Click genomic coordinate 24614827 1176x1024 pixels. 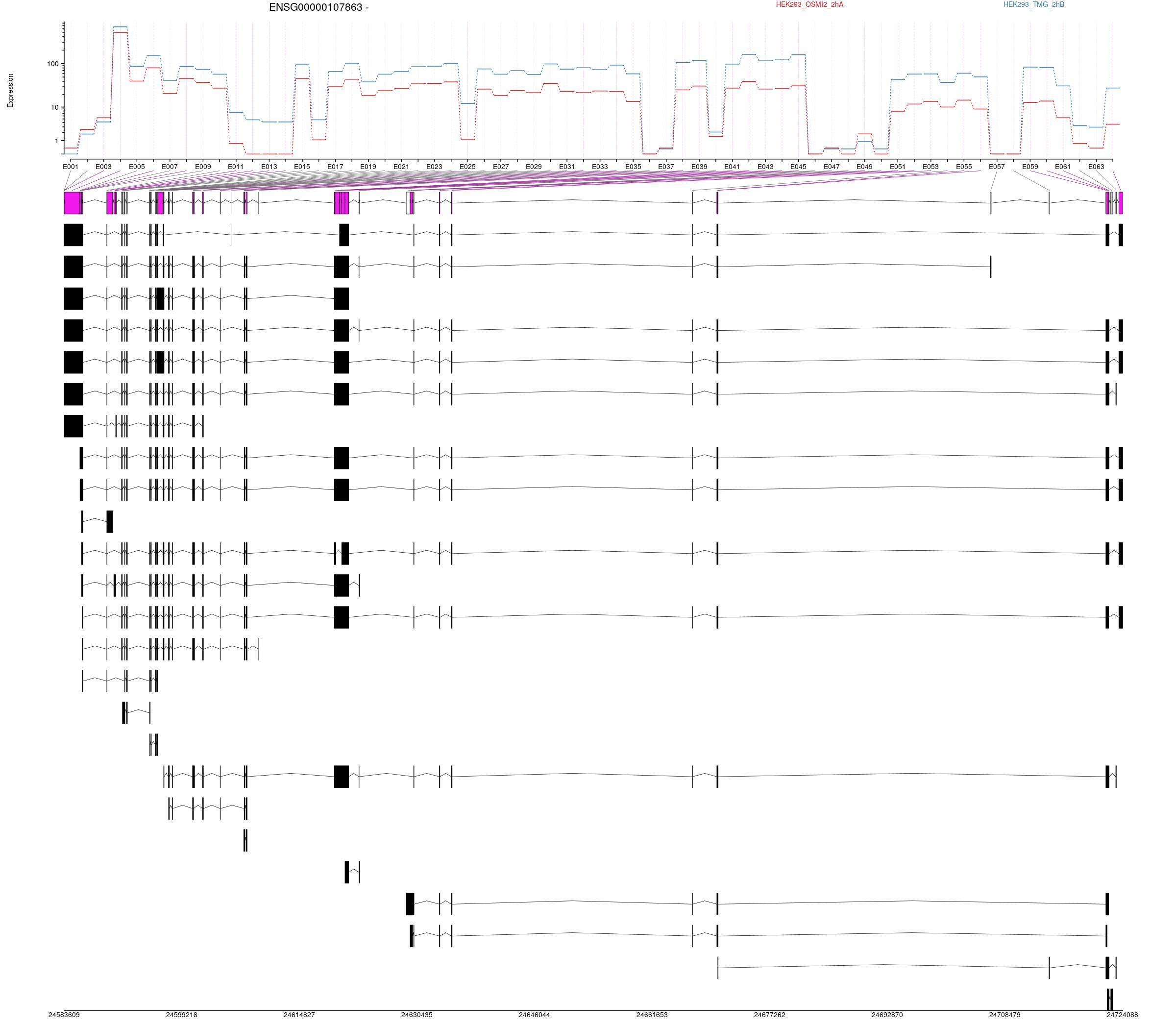tap(299, 1015)
